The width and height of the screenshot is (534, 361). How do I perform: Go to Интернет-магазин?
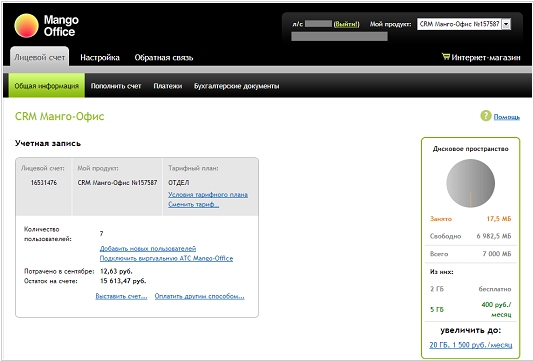click(x=486, y=58)
